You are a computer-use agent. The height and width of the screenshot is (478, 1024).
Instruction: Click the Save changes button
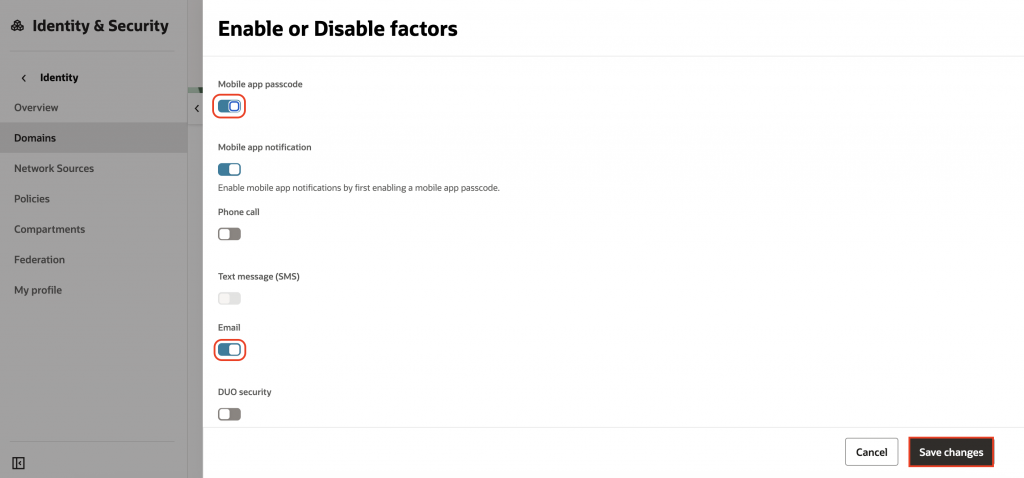[950, 452]
